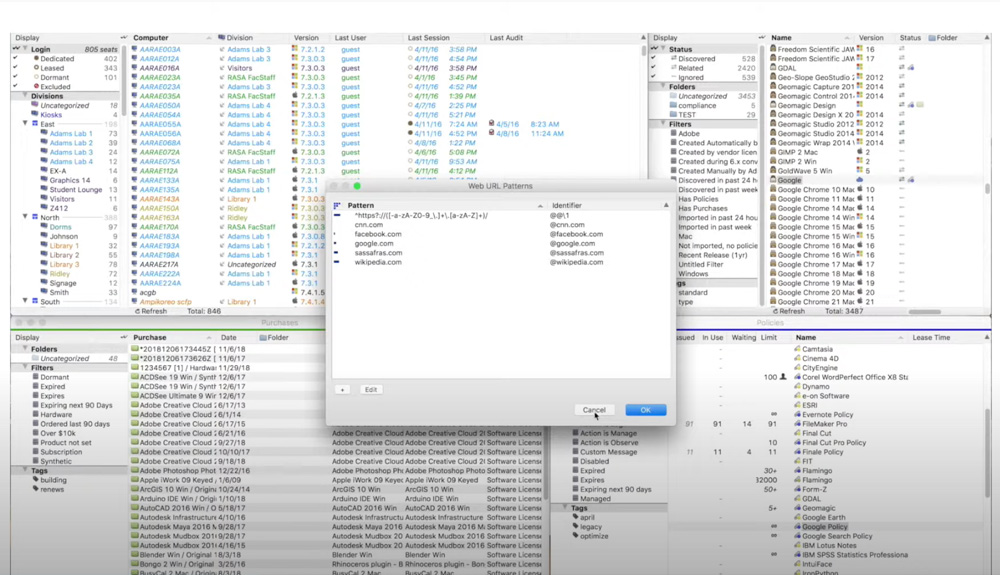Click the Refresh icon in Computers panel
The width and height of the screenshot is (1000, 575).
pyautogui.click(x=137, y=311)
